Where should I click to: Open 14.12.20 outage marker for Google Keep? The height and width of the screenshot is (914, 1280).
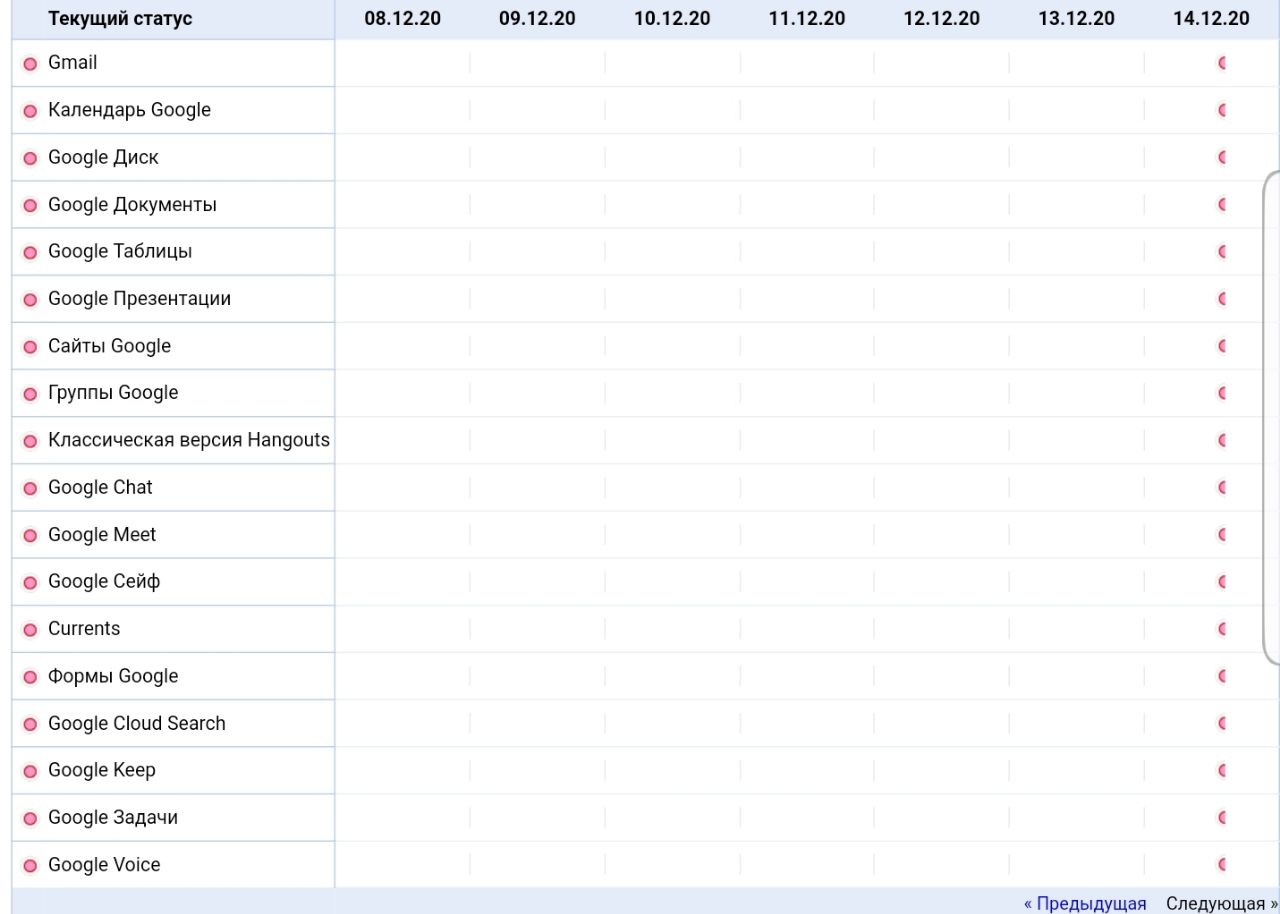coord(1222,770)
